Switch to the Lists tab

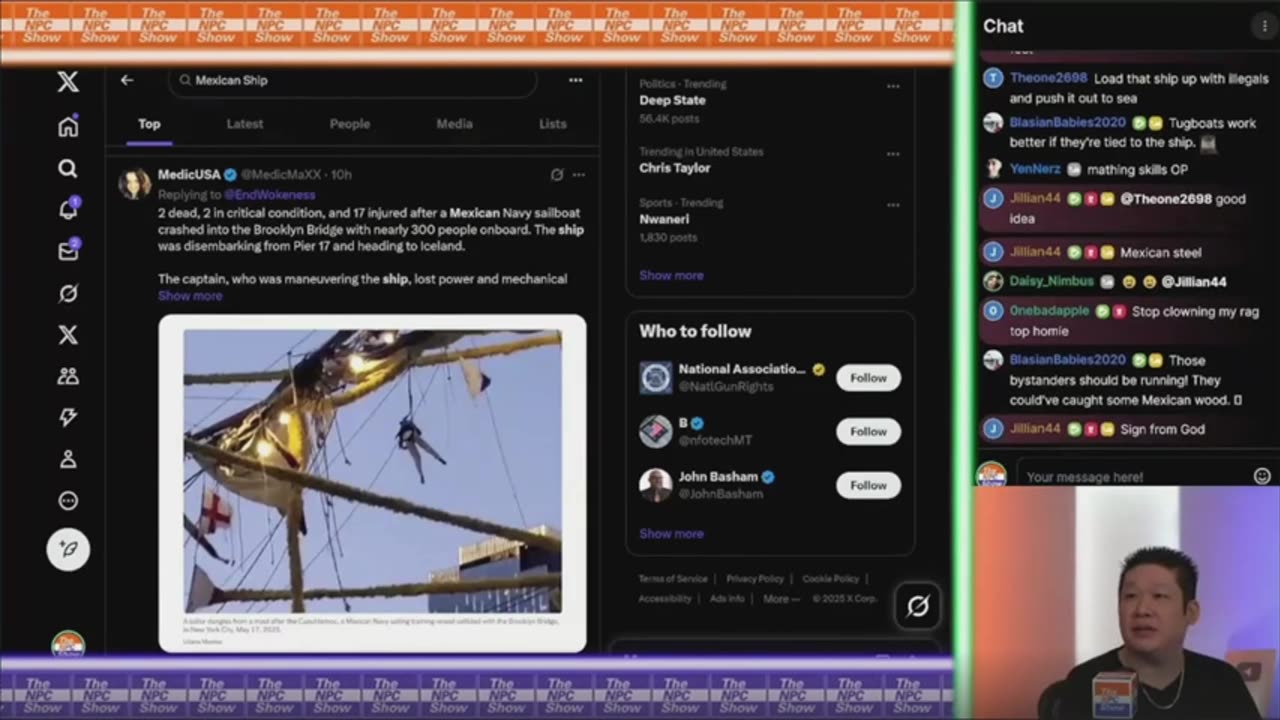553,124
